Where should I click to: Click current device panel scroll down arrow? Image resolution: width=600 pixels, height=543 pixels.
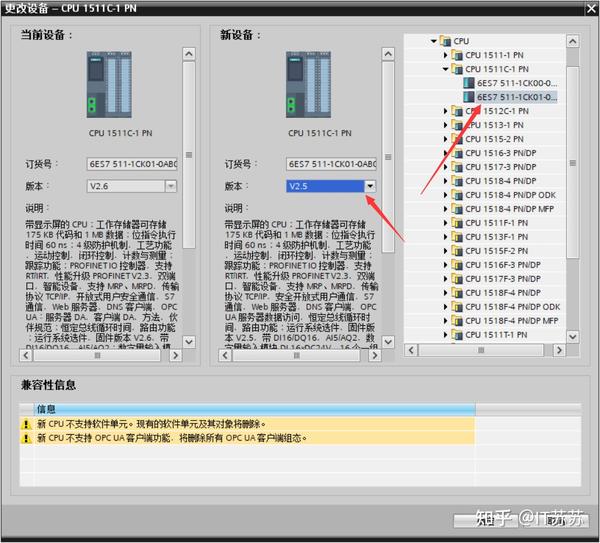click(189, 341)
